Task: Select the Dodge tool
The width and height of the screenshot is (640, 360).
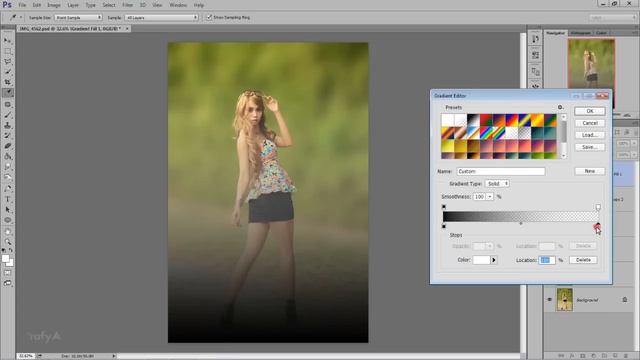Action: click(7, 177)
